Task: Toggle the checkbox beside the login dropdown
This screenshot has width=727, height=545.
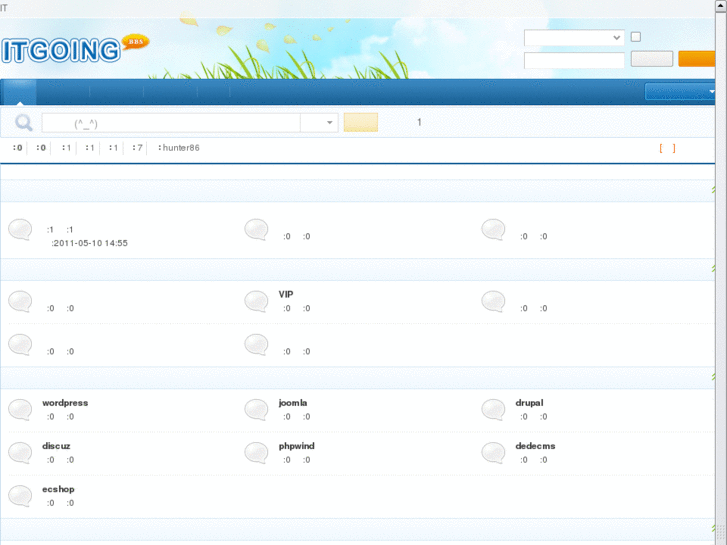Action: 635,37
